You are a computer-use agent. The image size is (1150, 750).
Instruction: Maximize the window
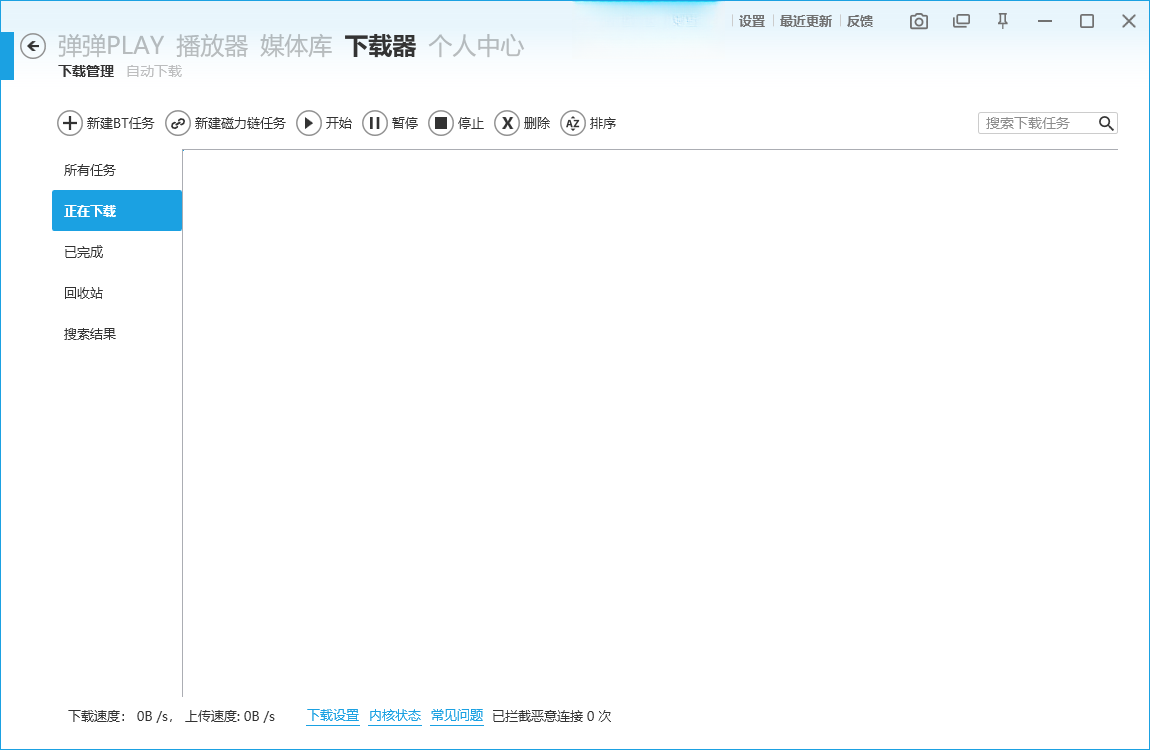1087,21
